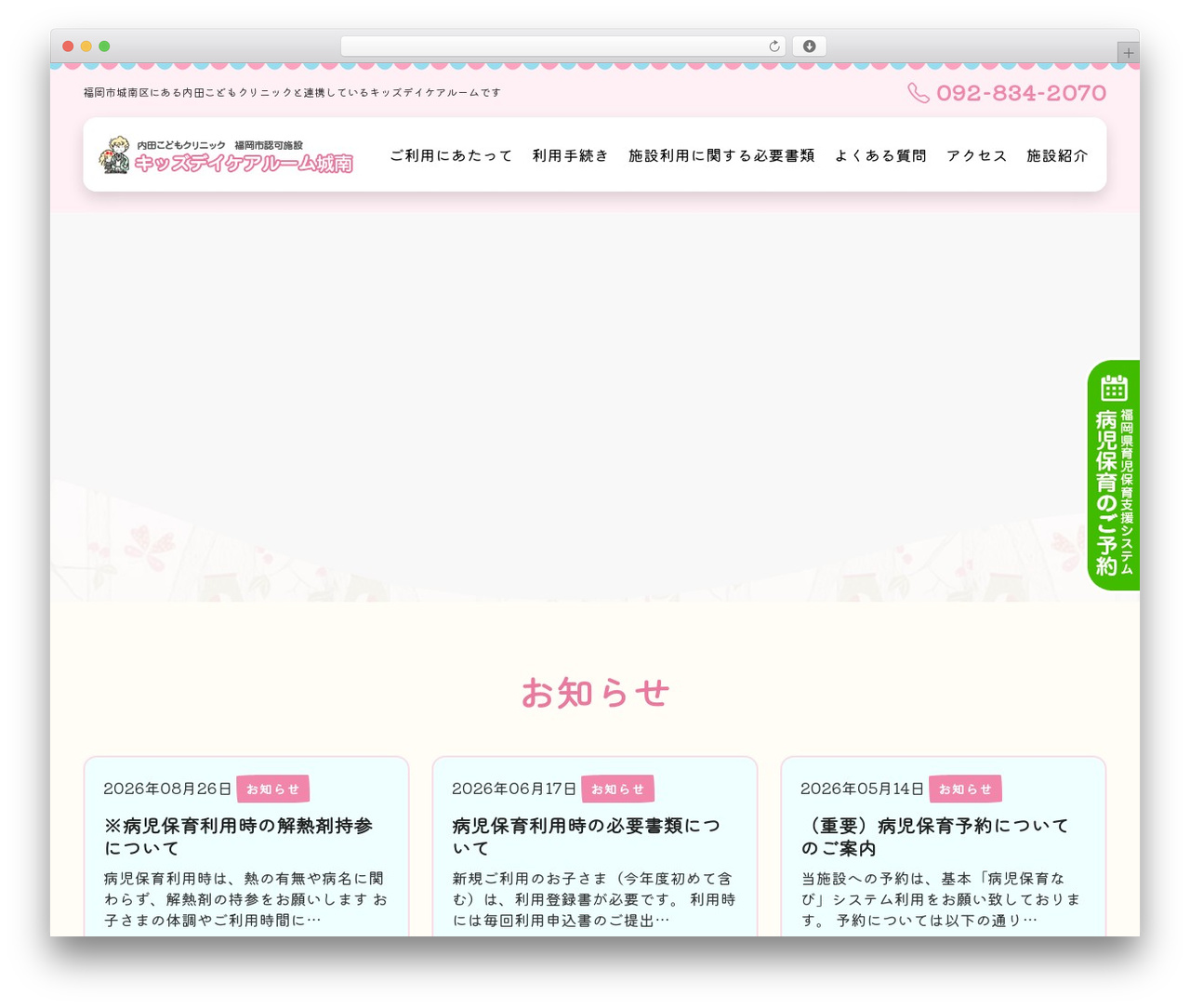
Task: Click the date 2026年06月17日
Action: (x=514, y=789)
